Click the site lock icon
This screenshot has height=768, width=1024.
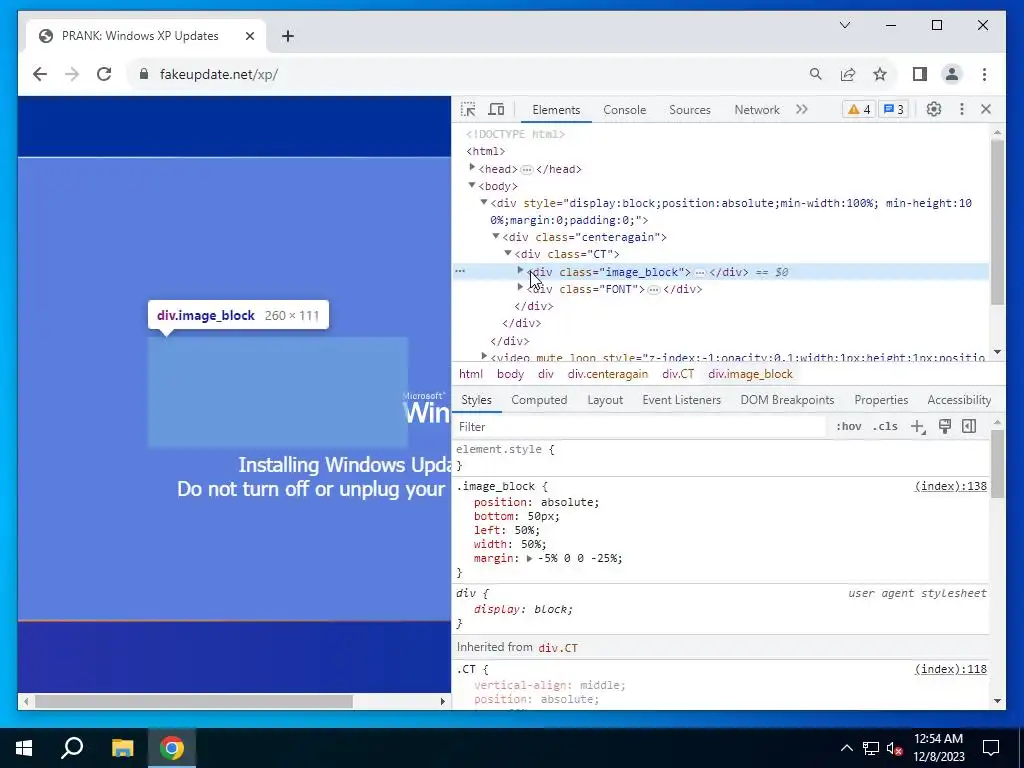[144, 74]
